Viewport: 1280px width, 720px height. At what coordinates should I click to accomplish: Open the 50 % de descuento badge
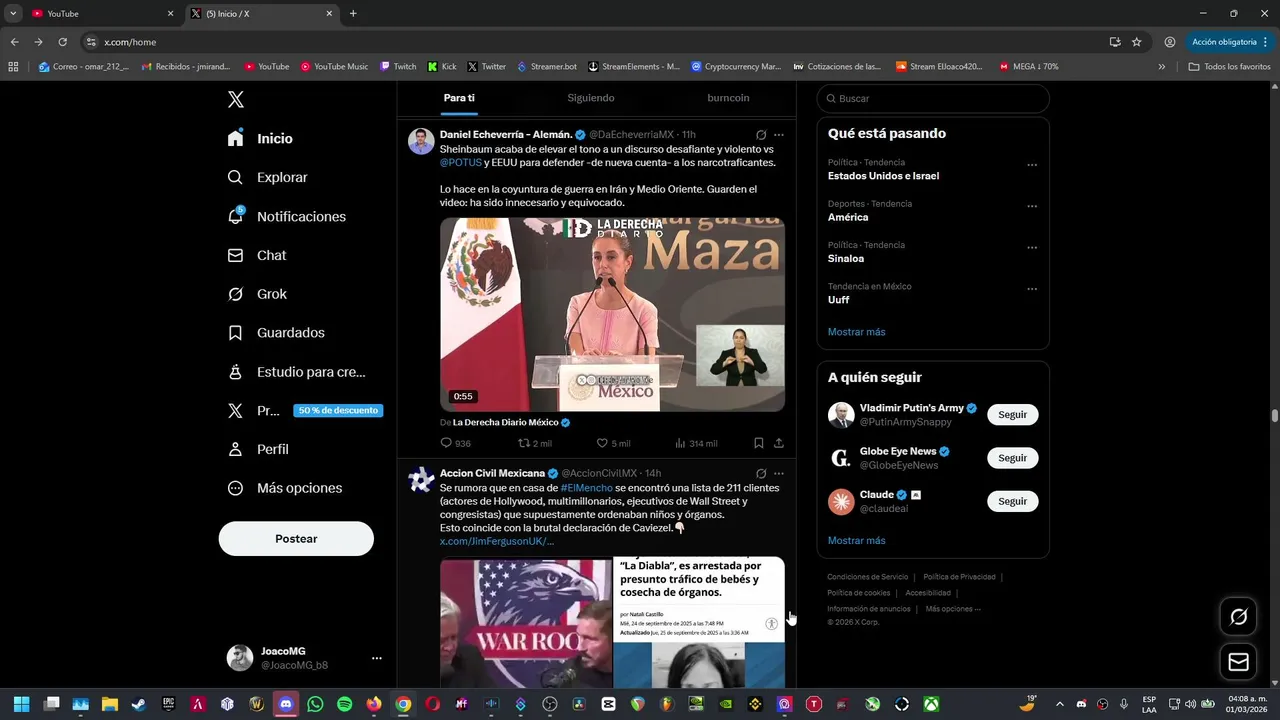pyautogui.click(x=338, y=411)
